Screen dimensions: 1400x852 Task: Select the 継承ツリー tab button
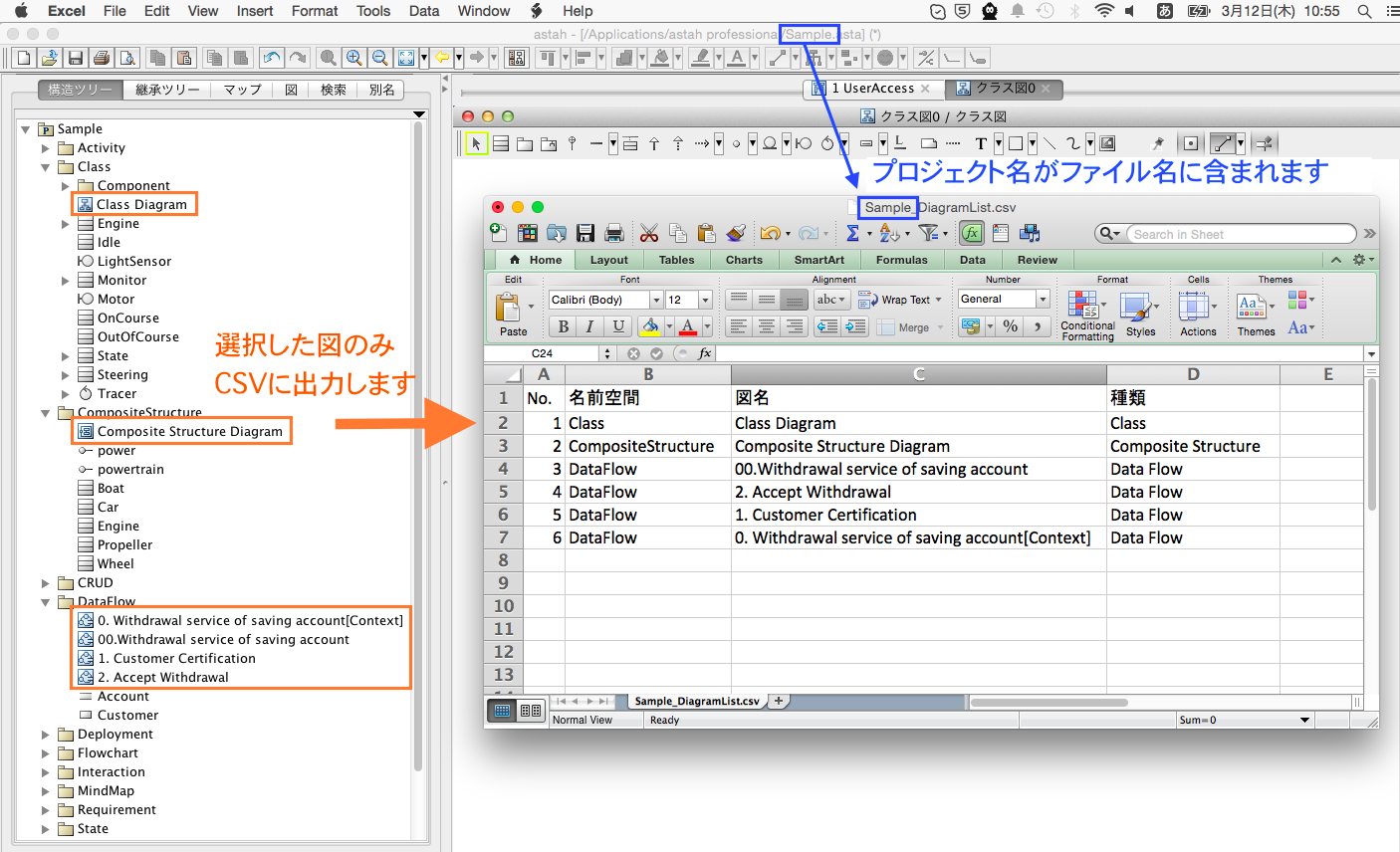(x=166, y=90)
